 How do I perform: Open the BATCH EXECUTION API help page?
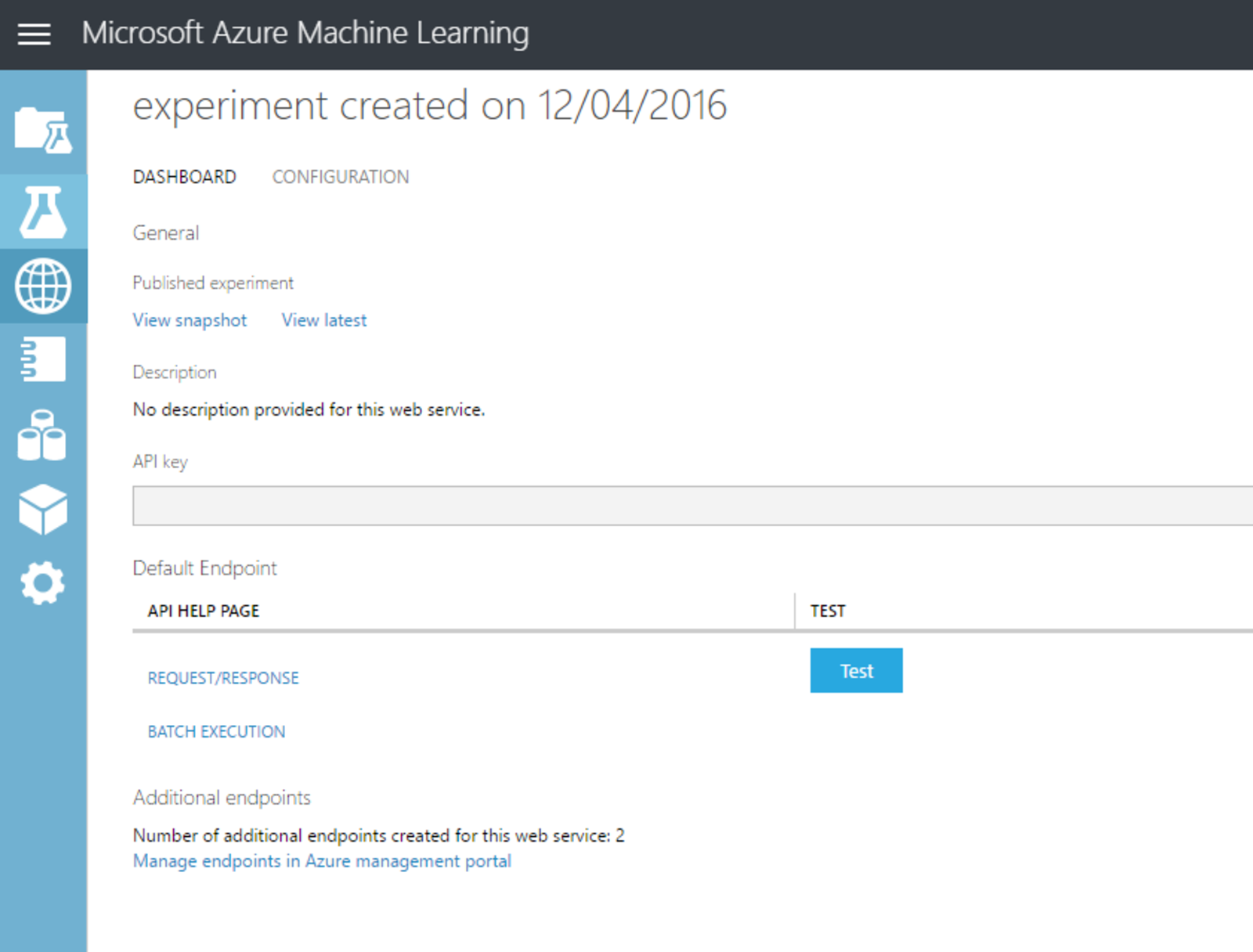[x=216, y=731]
